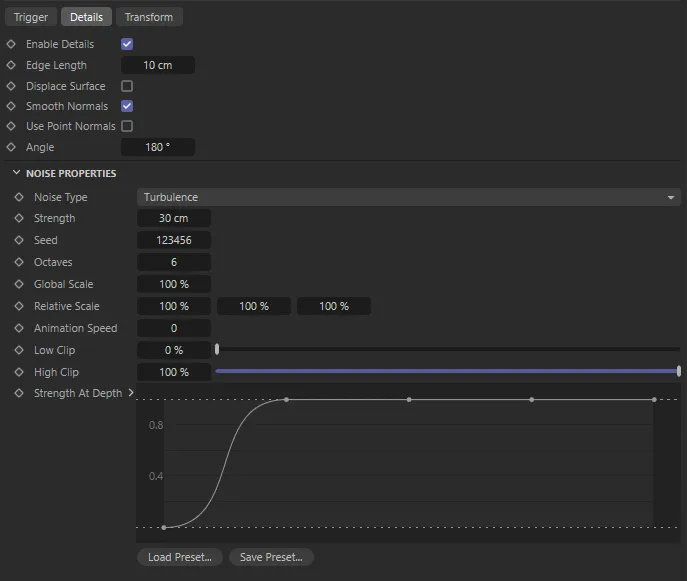
Task: Click the High Clip slider track
Action: (447, 371)
